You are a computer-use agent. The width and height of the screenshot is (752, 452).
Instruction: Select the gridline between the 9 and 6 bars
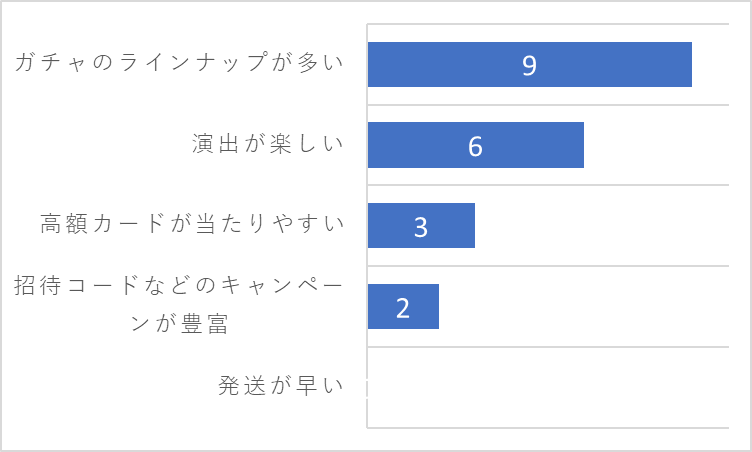548,105
